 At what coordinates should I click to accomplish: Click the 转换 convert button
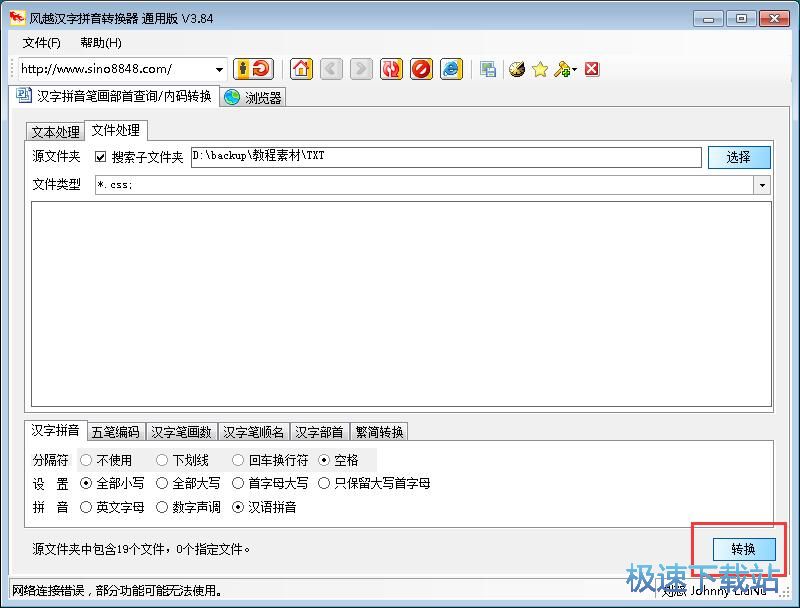[743, 549]
